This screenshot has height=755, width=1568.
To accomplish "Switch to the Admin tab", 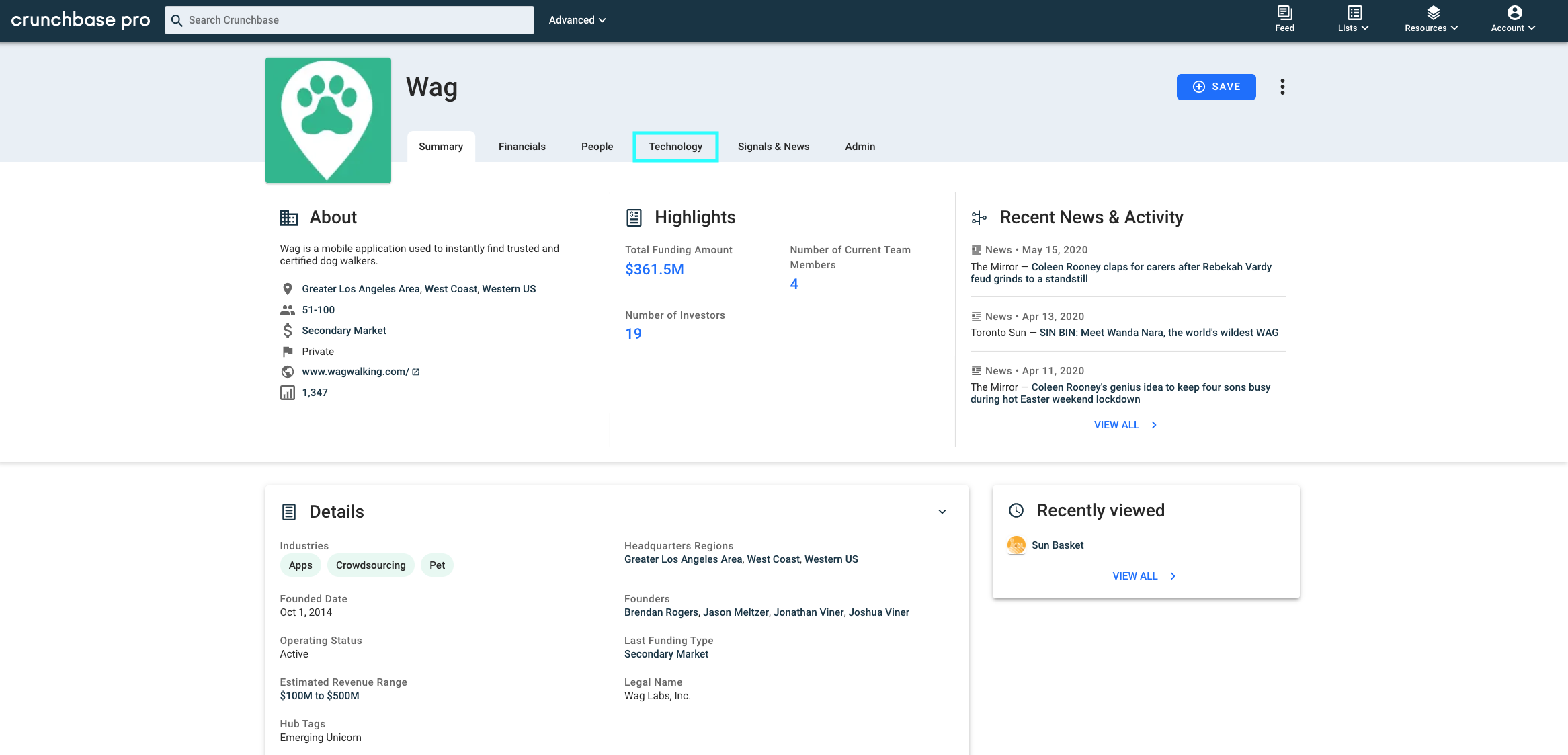I will pyautogui.click(x=860, y=147).
